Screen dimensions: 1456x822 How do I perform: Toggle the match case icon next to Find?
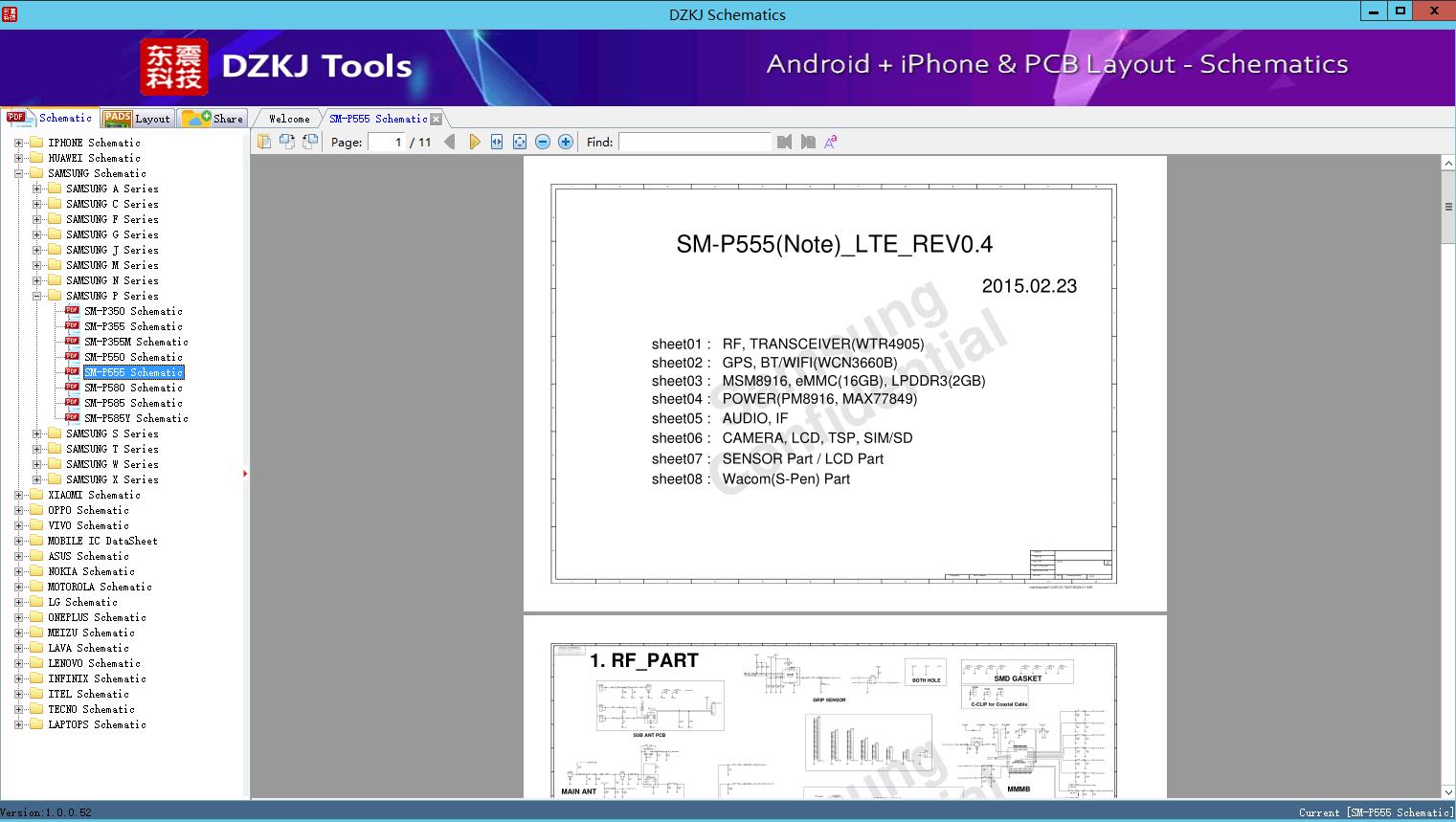coord(831,142)
